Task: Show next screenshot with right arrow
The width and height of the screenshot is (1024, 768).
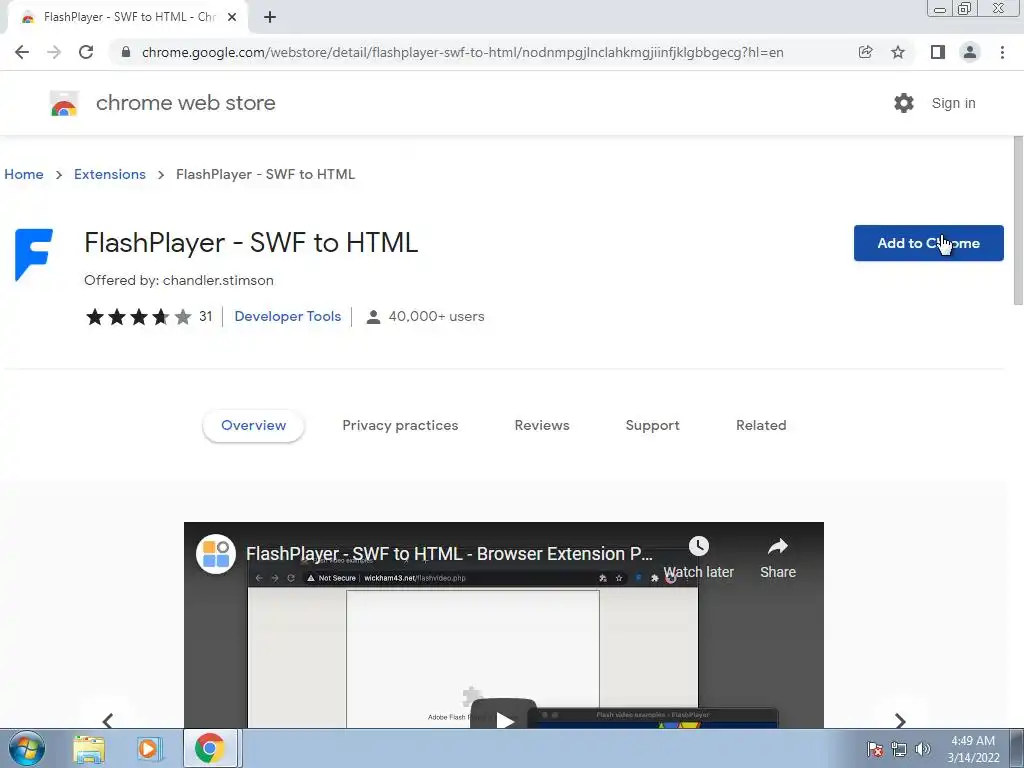Action: [900, 720]
